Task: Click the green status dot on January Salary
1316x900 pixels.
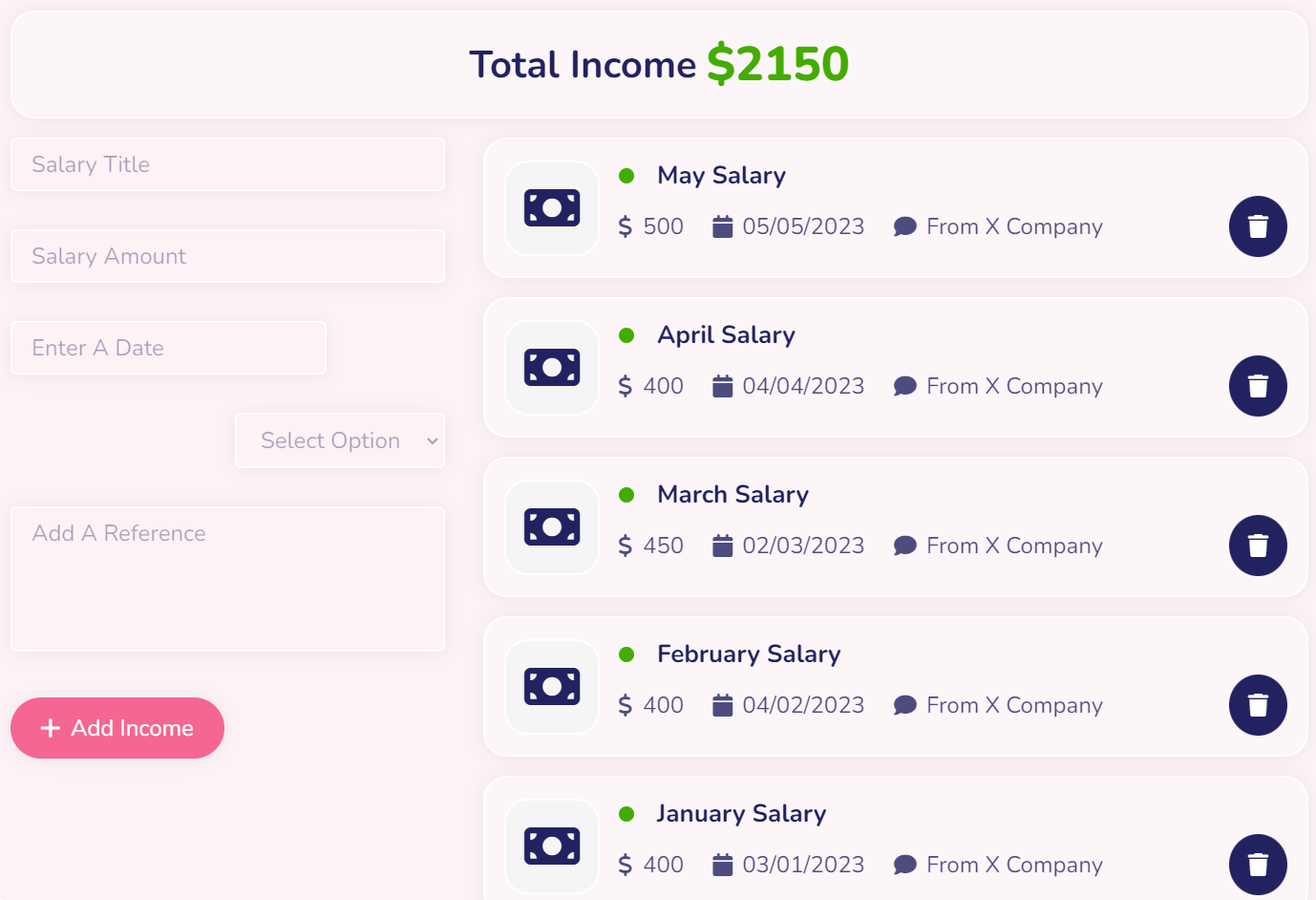Action: pos(627,814)
